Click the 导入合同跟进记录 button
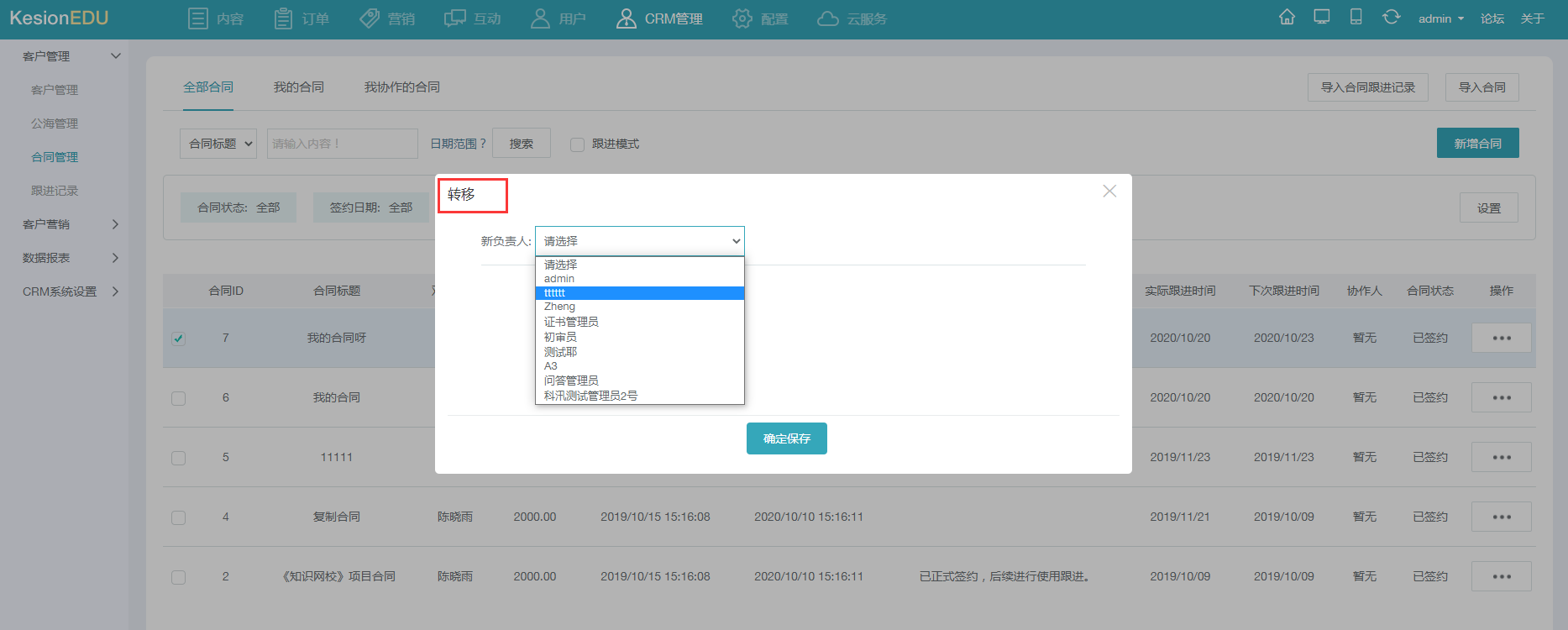This screenshot has height=630, width=1568. [x=1368, y=87]
